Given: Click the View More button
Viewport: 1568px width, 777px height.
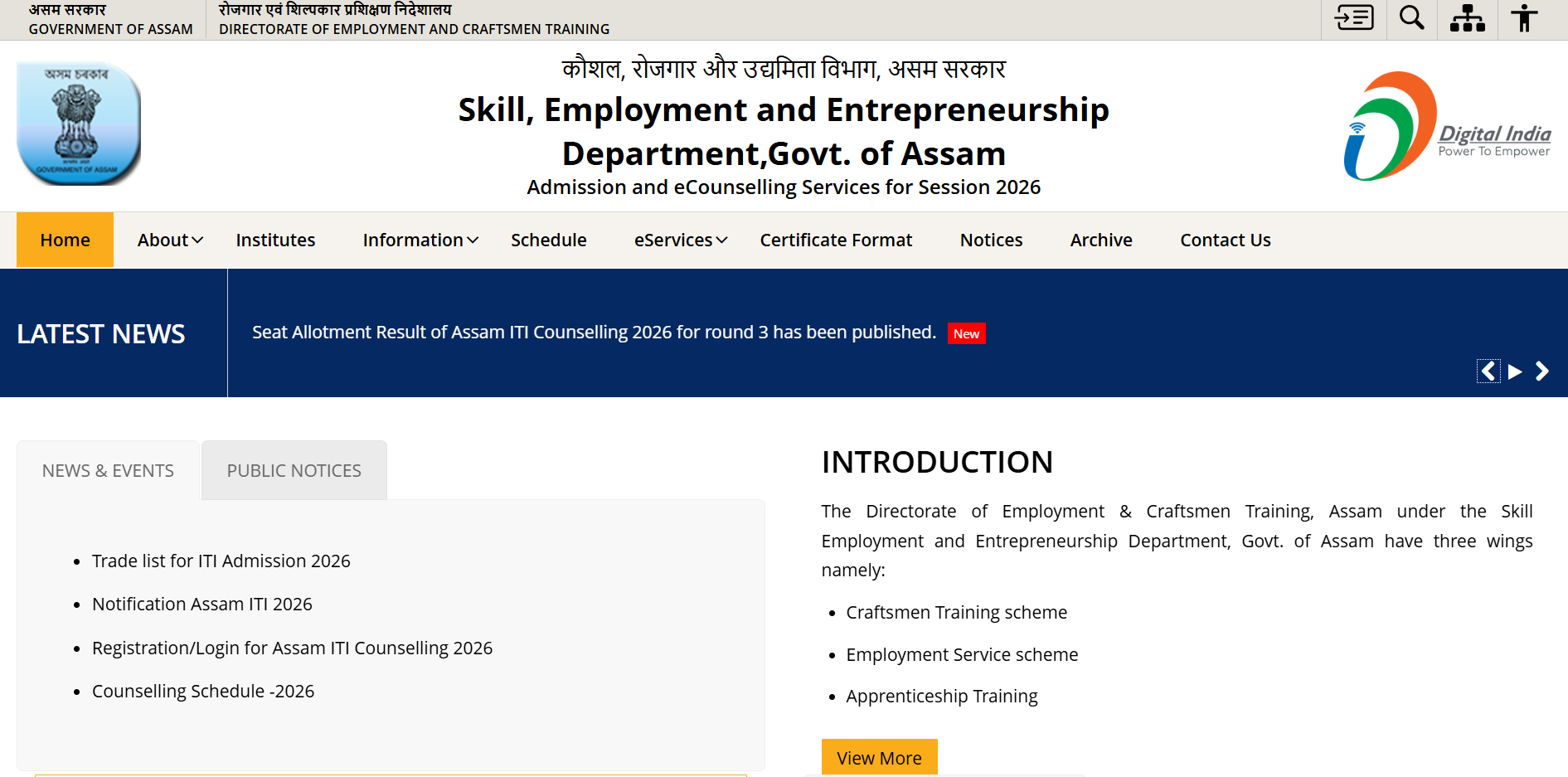Looking at the screenshot, I should click(x=879, y=757).
